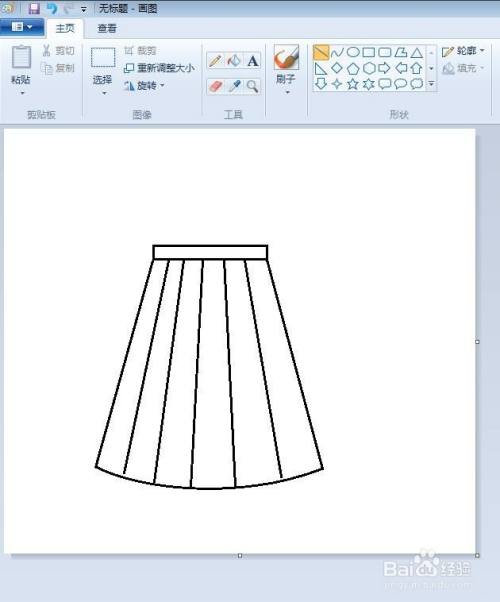Select the Rounded rectangular callout shape
The width and height of the screenshot is (500, 602).
384,84
